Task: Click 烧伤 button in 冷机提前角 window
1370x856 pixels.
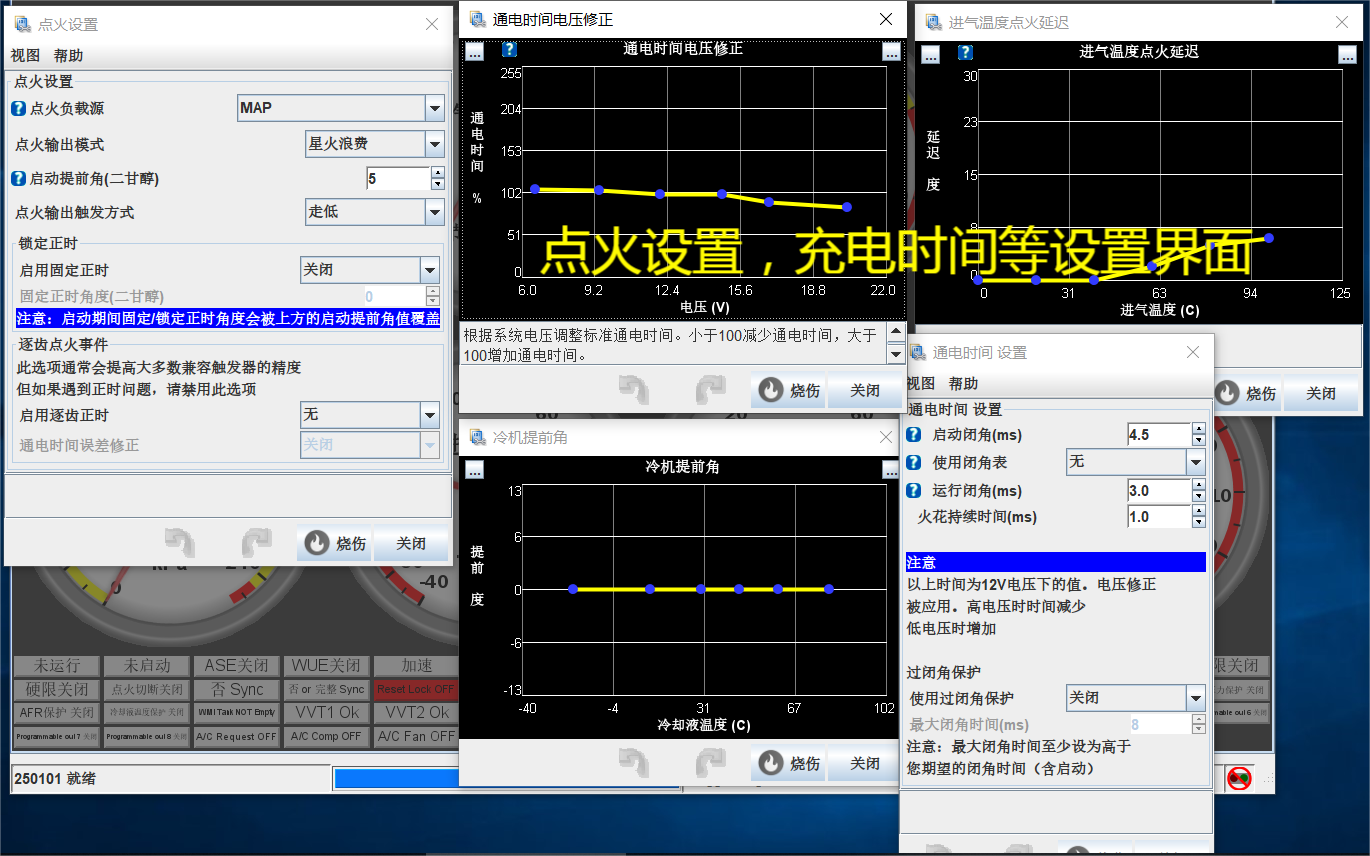Action: coord(790,763)
